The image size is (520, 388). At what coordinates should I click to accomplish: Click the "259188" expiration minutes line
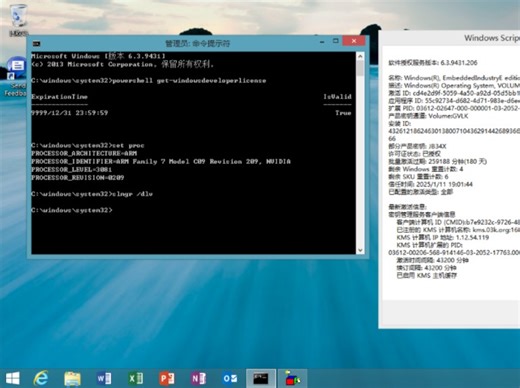coord(438,162)
